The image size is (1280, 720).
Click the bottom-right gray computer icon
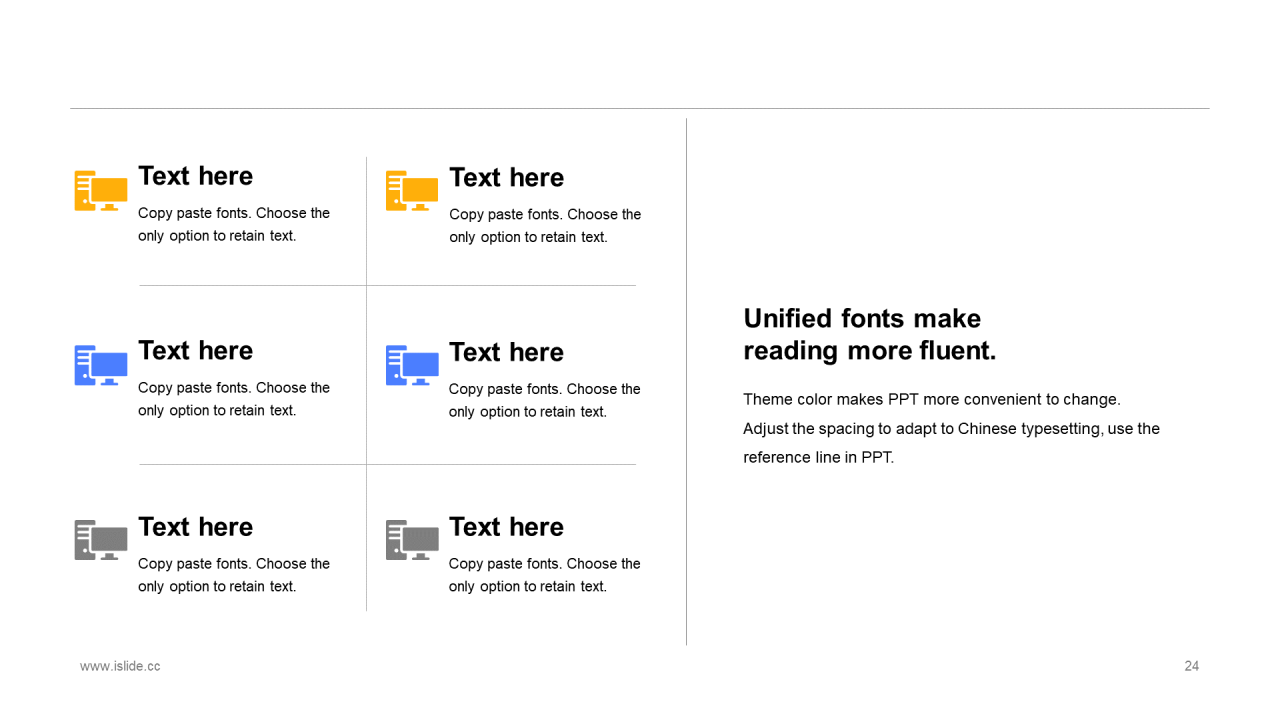point(412,540)
